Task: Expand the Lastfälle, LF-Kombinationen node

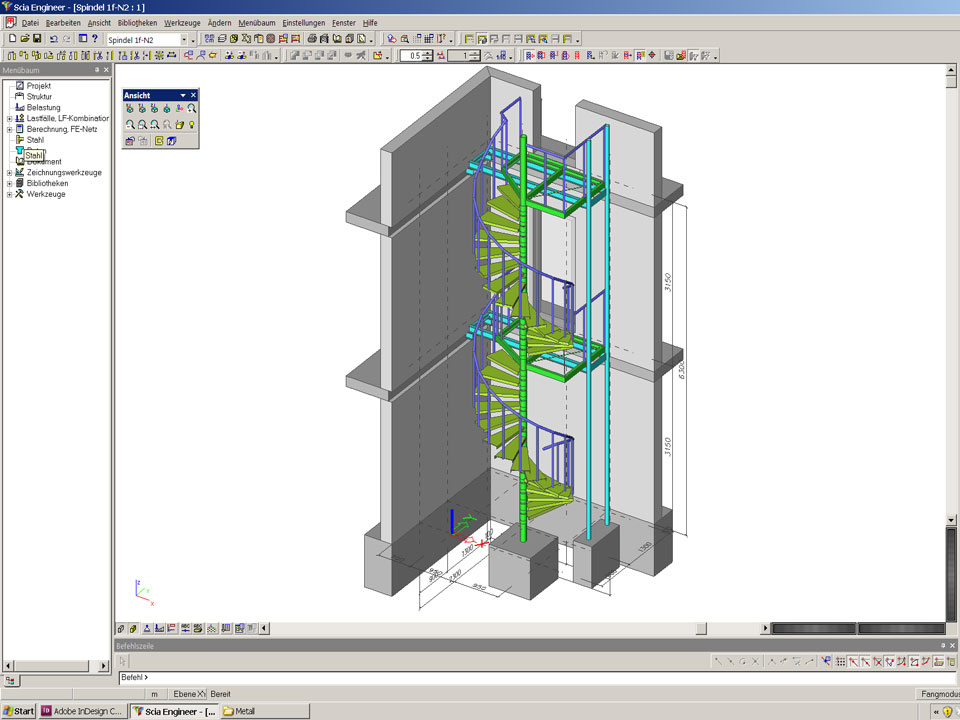Action: click(9, 118)
